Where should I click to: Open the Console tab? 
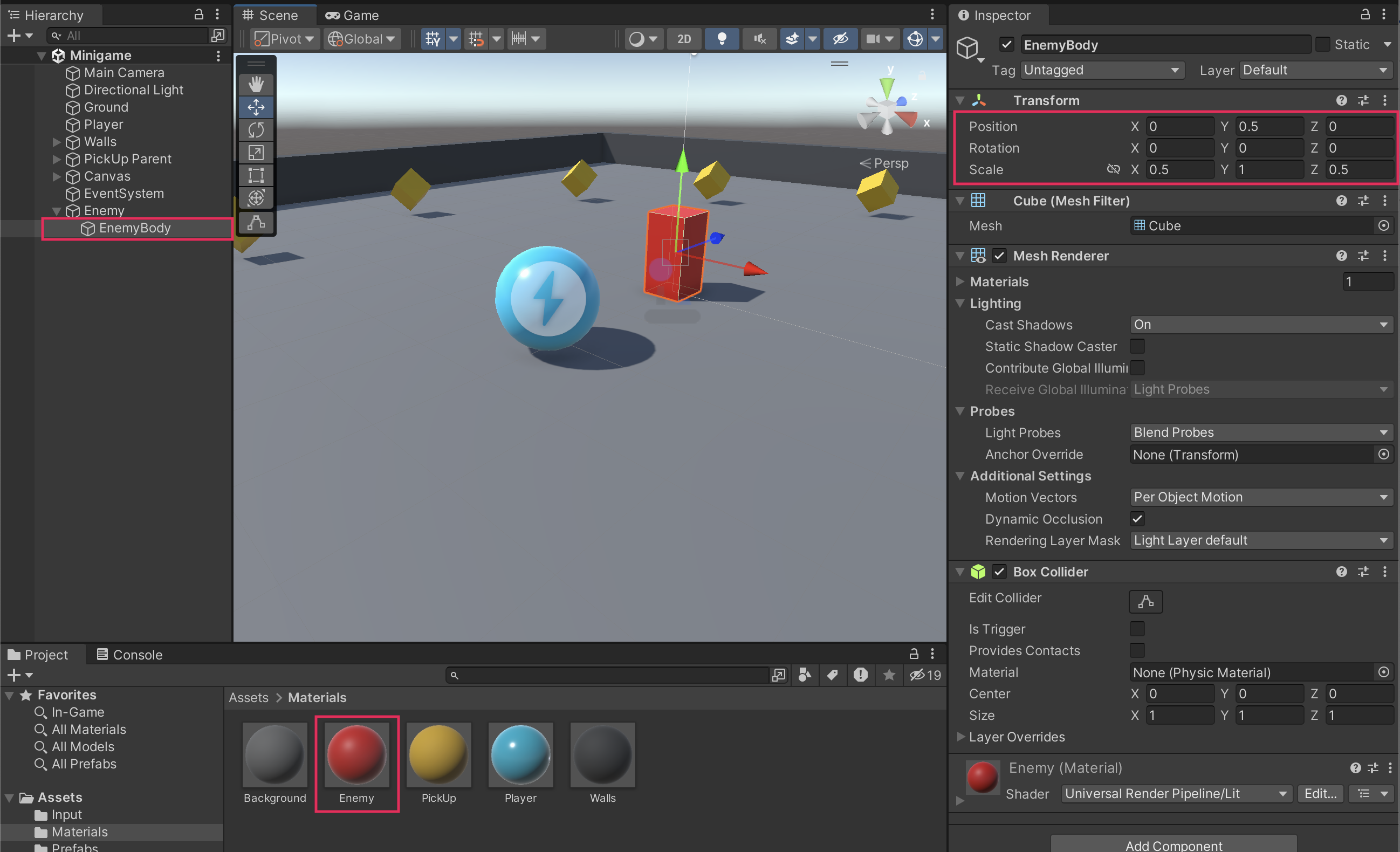[x=130, y=654]
